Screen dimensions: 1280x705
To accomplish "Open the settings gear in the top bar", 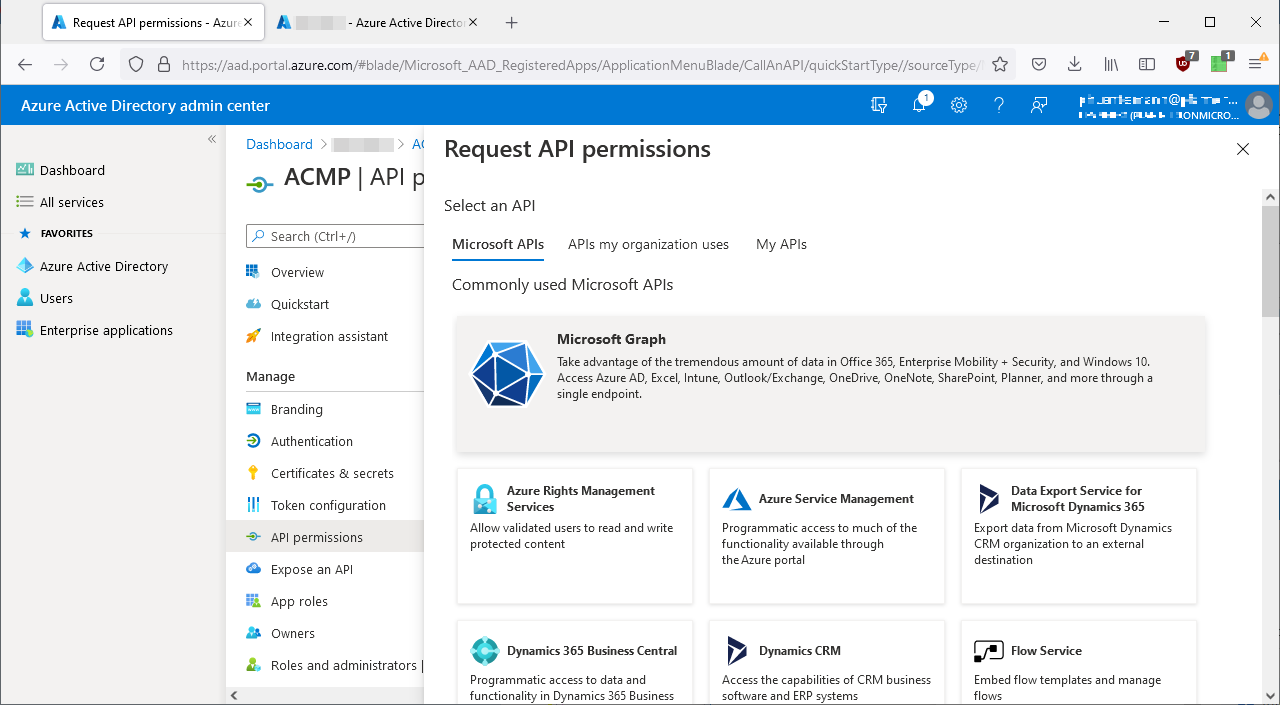I will tap(958, 105).
